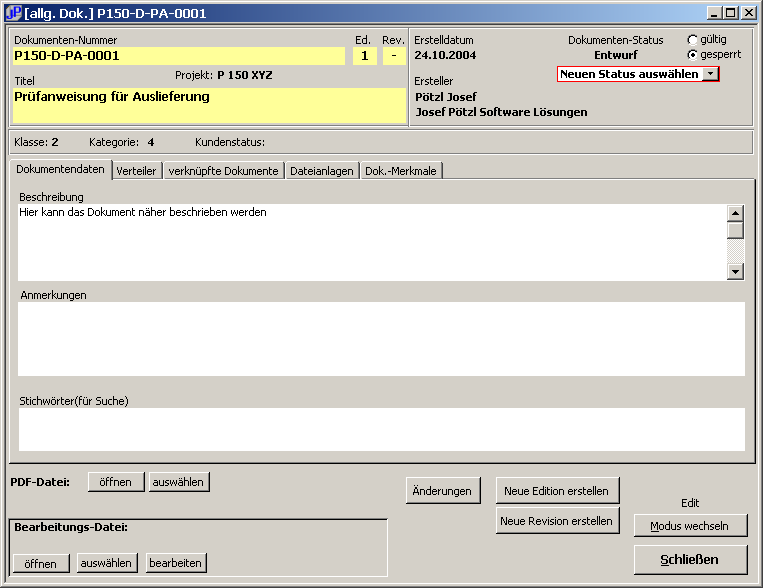763x588 pixels.
Task: Click the JP application icon in title bar
Action: [14, 13]
